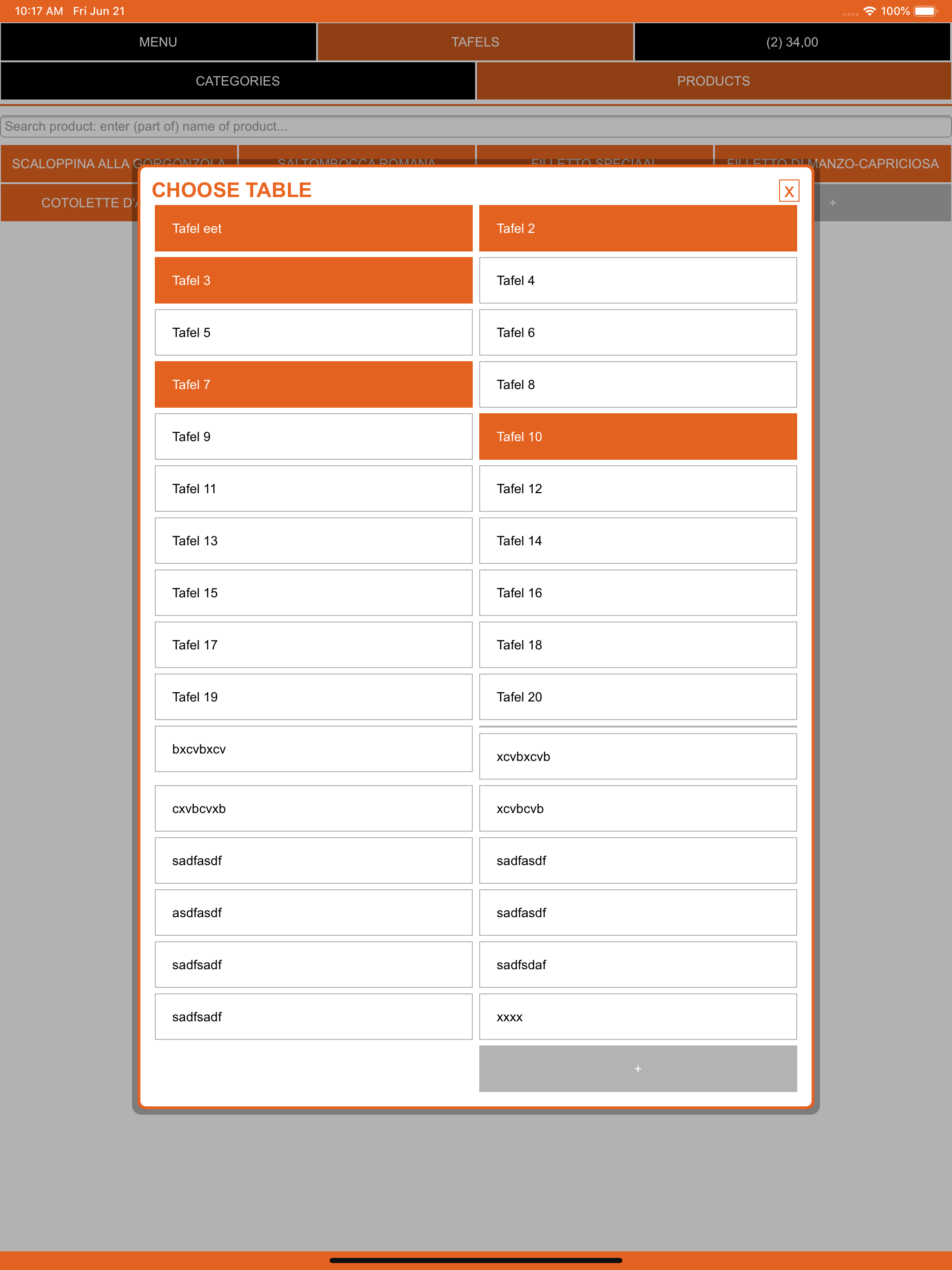The height and width of the screenshot is (1270, 952).
Task: Select Tafel 14
Action: pyautogui.click(x=638, y=541)
